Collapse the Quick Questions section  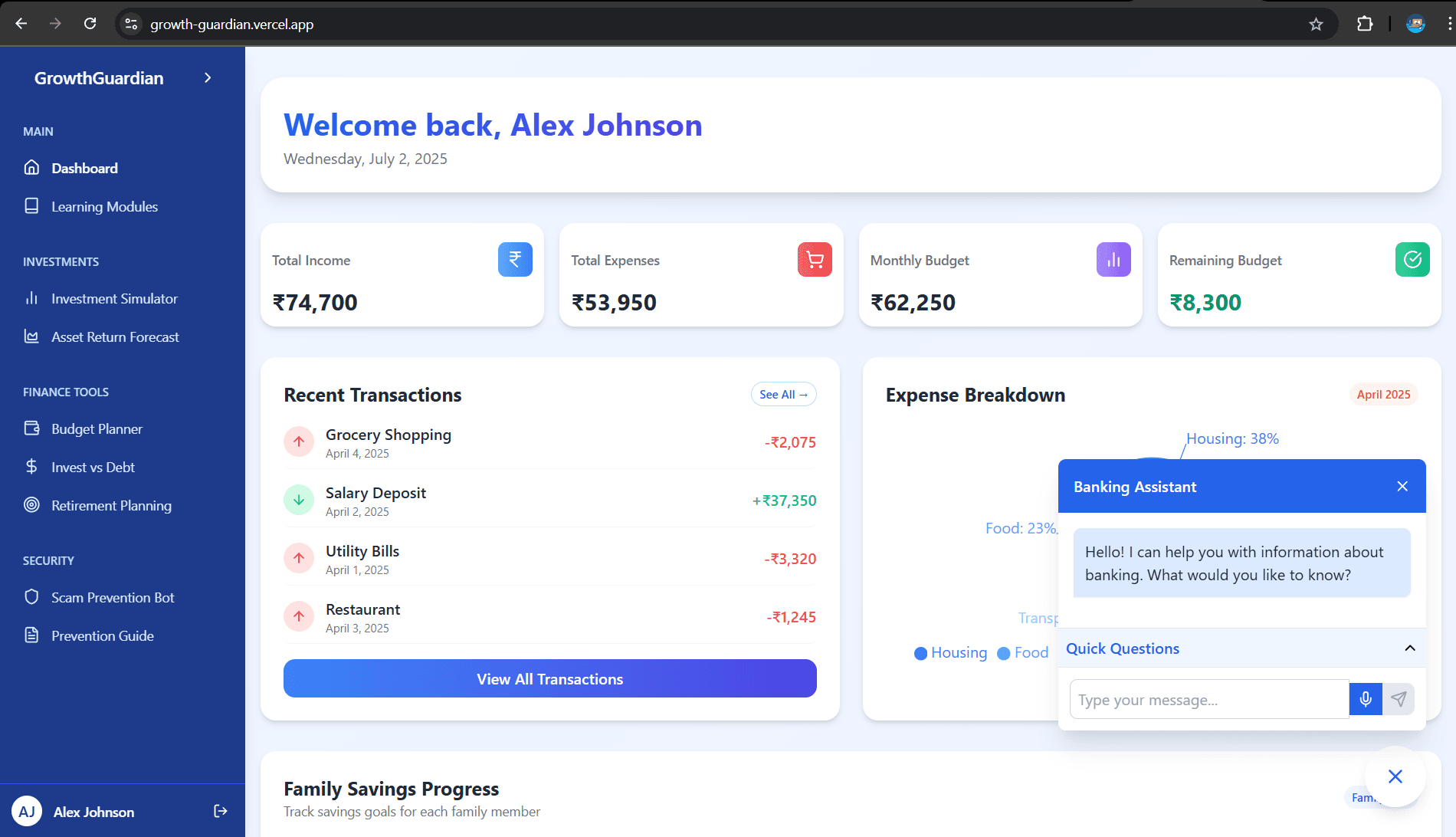coord(1410,648)
